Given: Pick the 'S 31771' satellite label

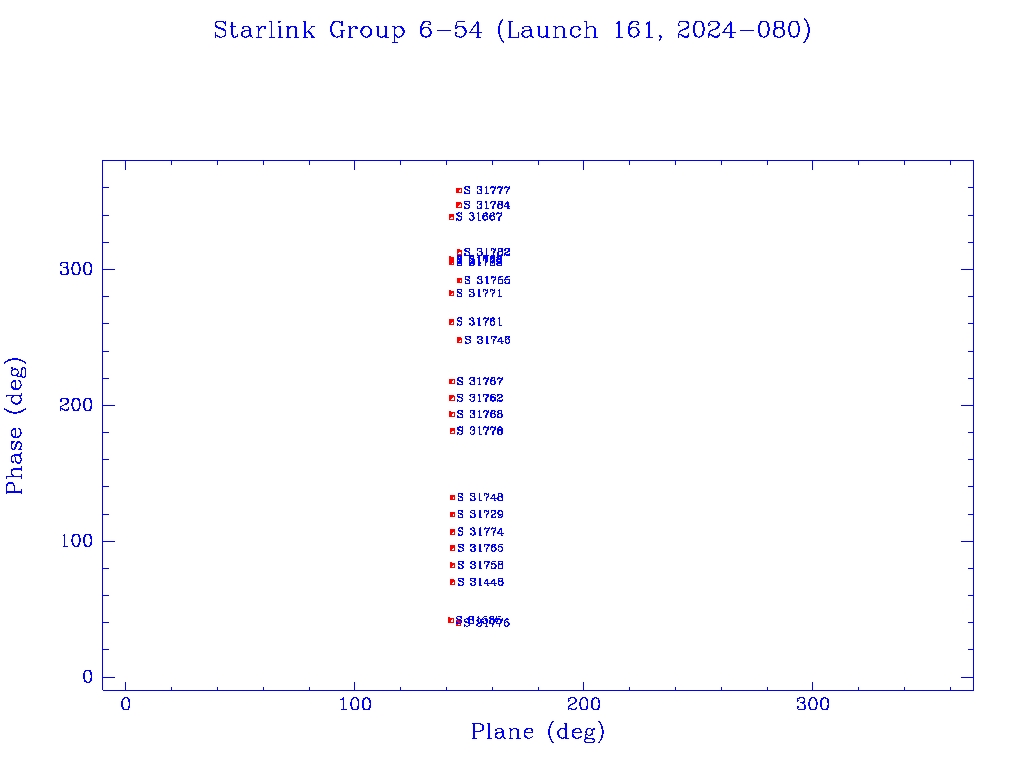Looking at the screenshot, I should click(479, 293).
